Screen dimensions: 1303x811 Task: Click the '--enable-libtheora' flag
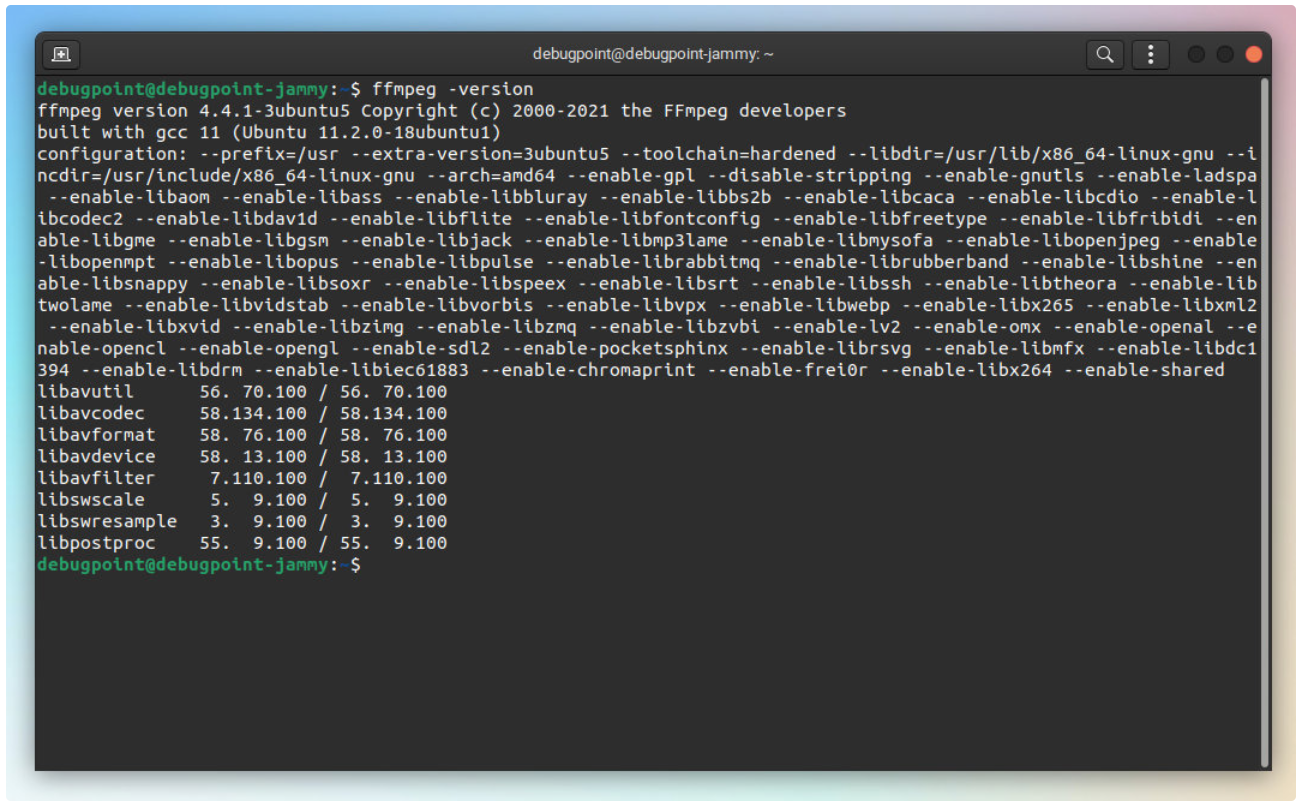(1020, 284)
